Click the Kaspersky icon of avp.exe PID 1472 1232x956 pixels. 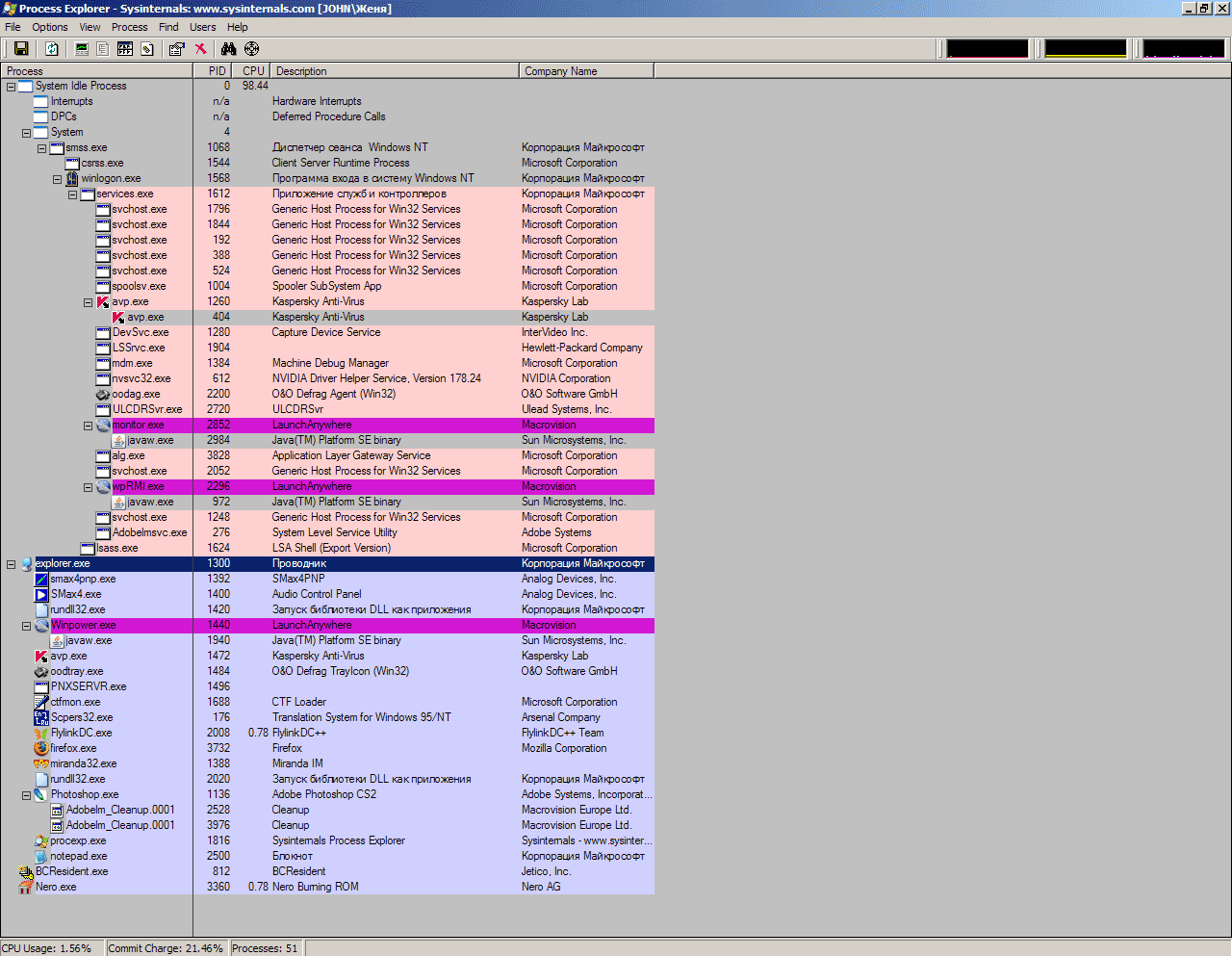click(x=41, y=656)
